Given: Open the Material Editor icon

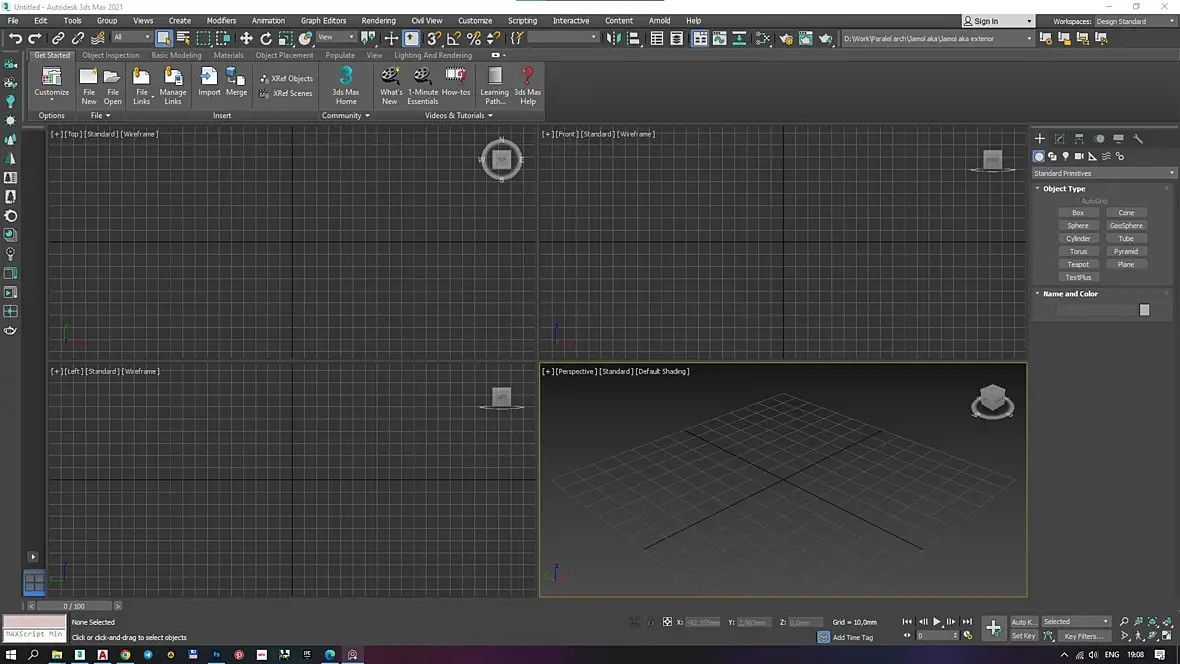Looking at the screenshot, I should [x=765, y=38].
